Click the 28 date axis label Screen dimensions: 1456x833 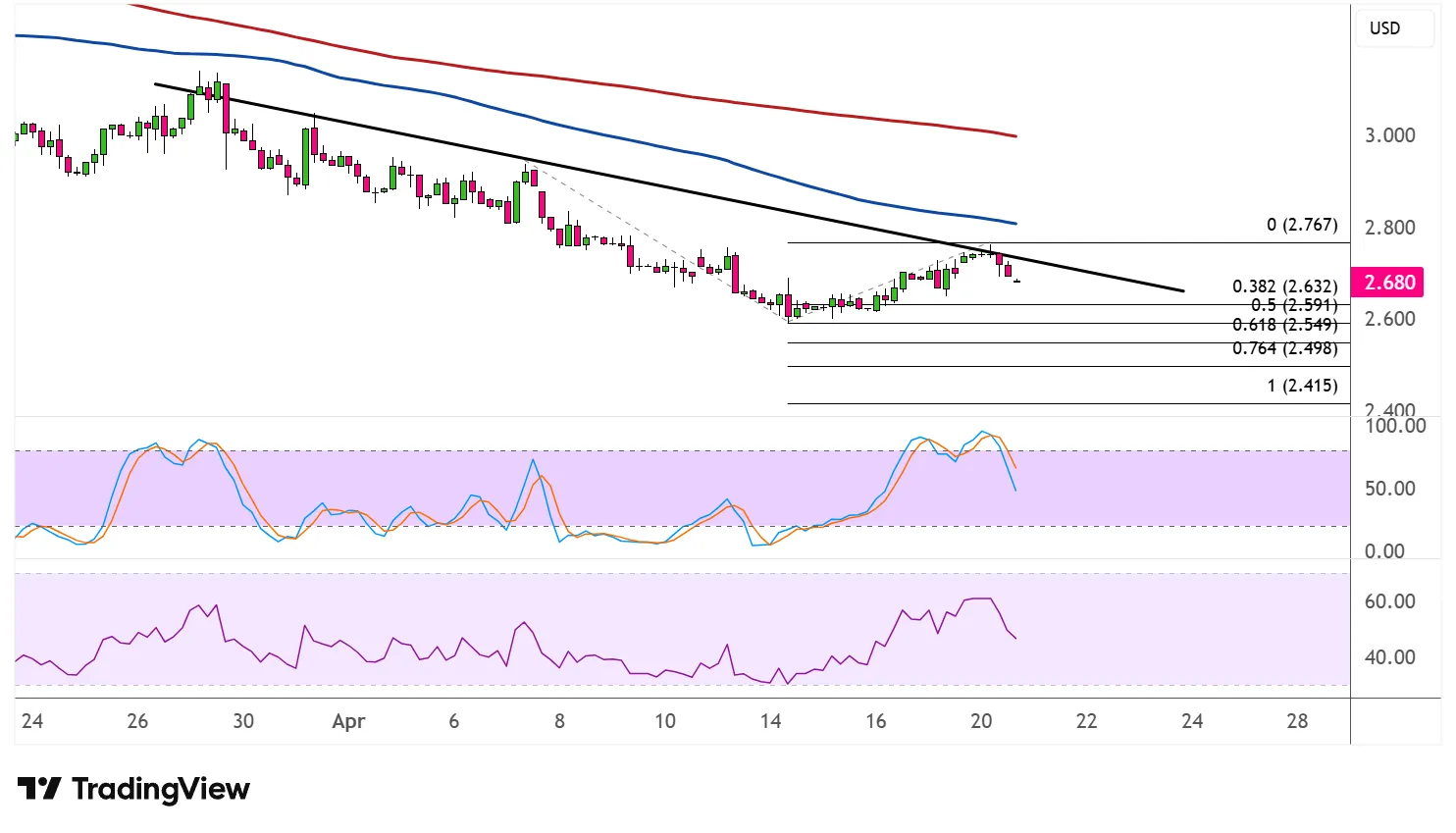tap(1297, 721)
